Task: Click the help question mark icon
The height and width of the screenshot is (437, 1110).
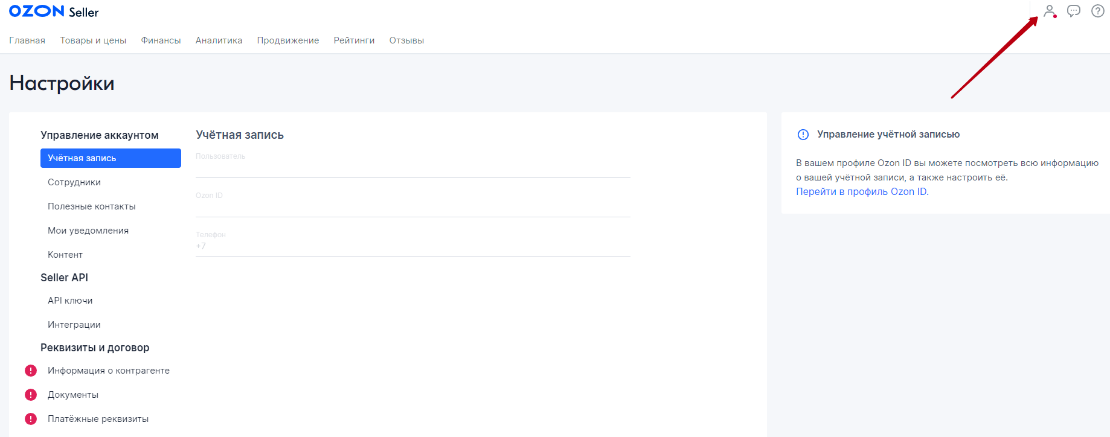Action: point(1097,12)
